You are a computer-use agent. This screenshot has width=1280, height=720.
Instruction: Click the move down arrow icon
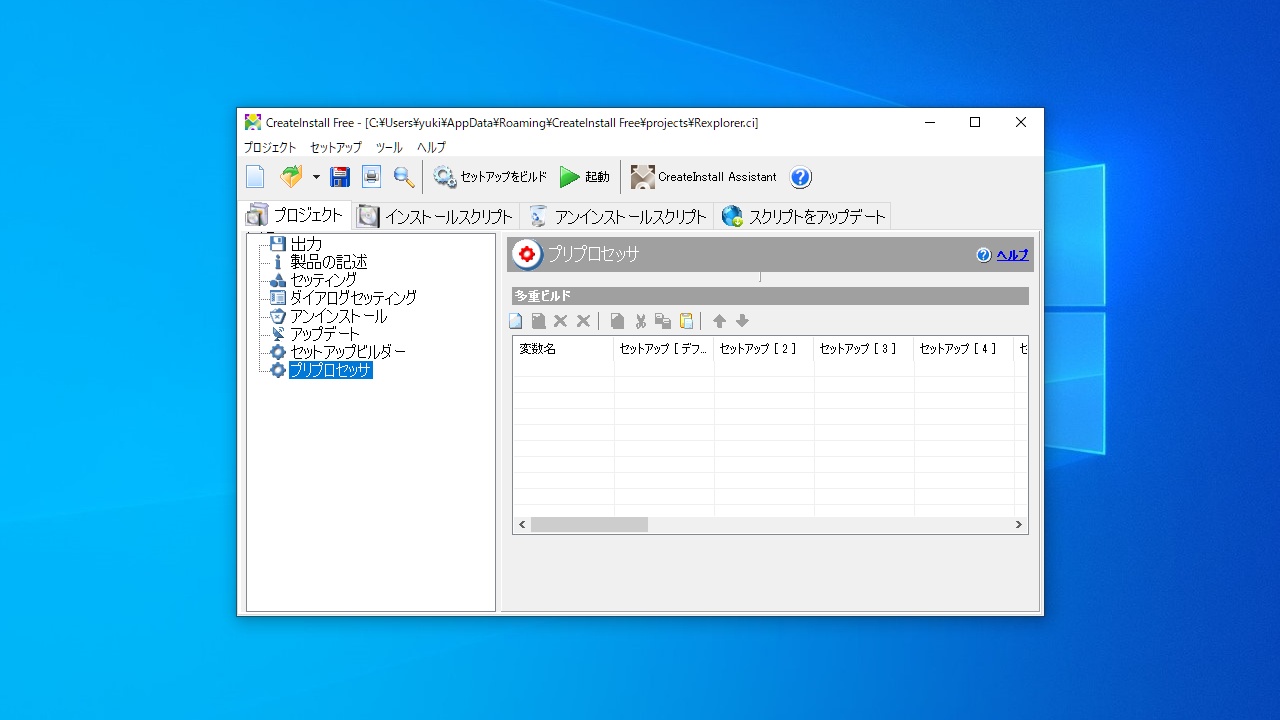pos(742,321)
